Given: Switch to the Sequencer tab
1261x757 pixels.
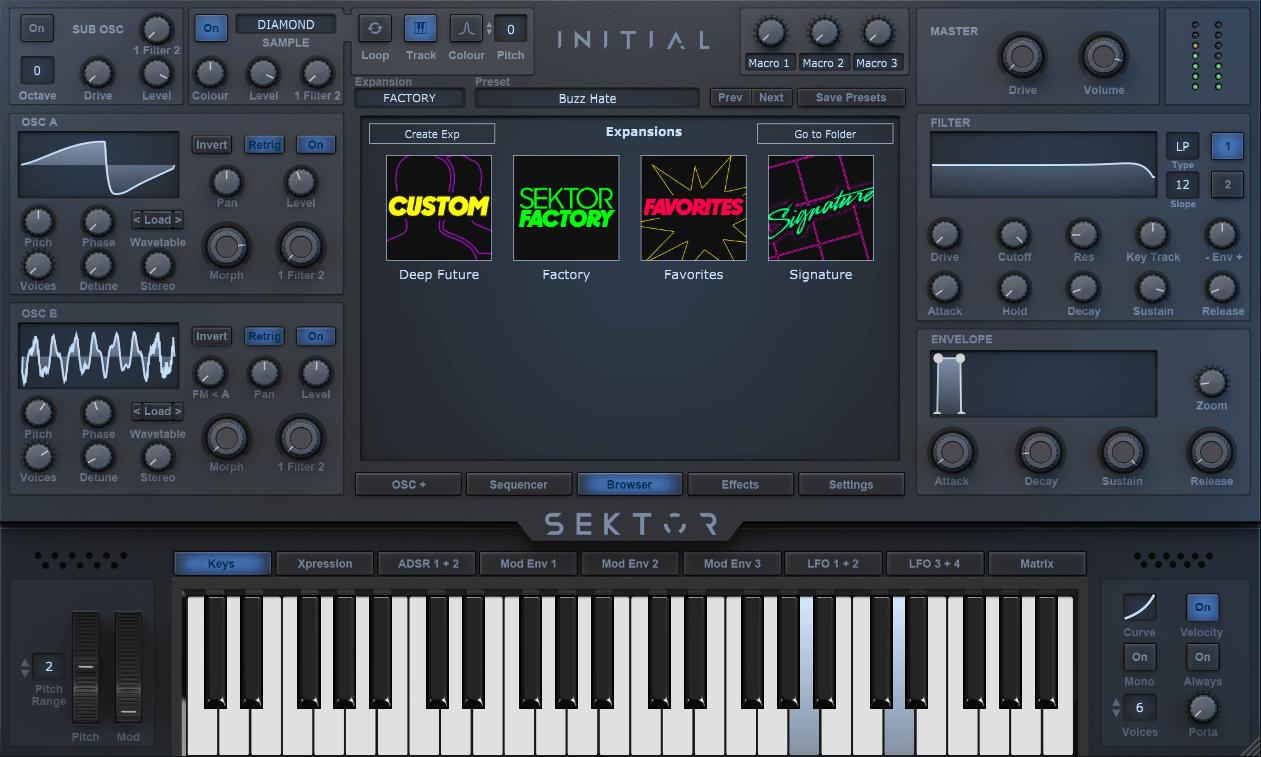Looking at the screenshot, I should click(x=519, y=485).
